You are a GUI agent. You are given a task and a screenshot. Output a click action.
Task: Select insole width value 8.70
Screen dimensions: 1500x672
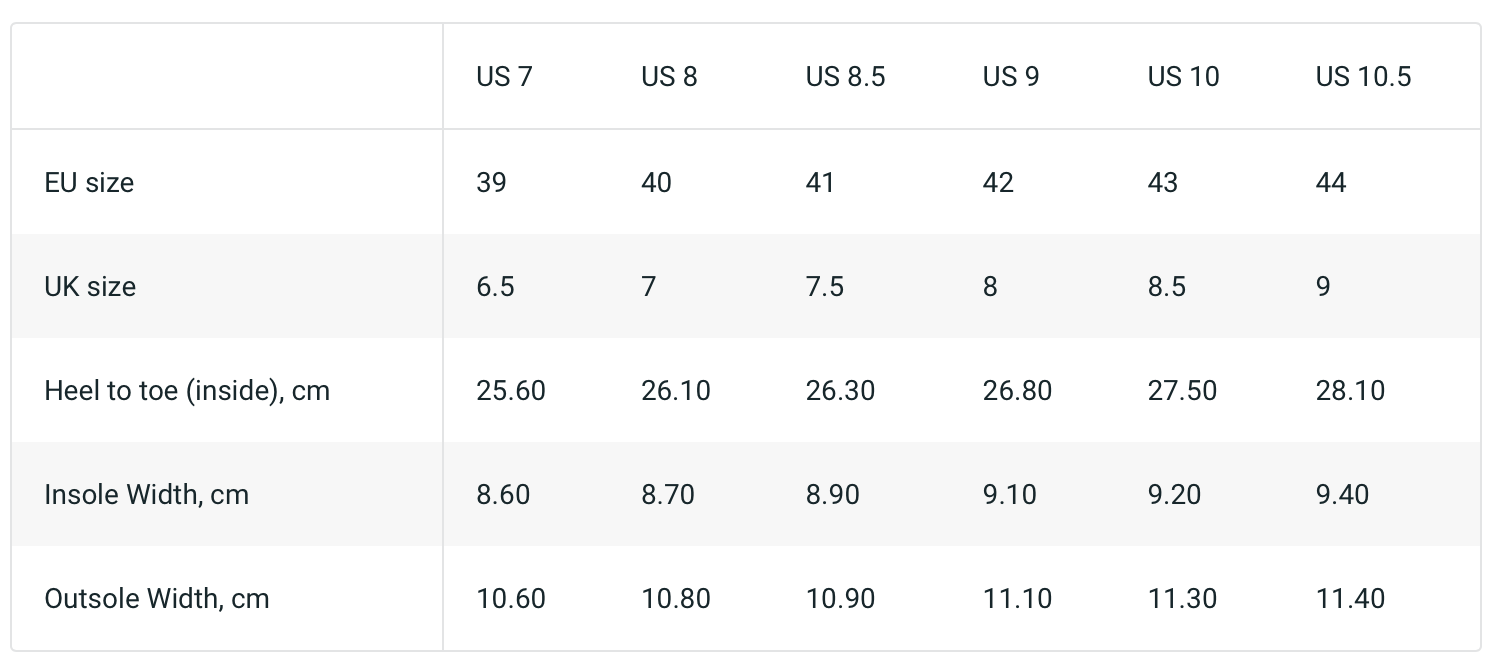667,494
